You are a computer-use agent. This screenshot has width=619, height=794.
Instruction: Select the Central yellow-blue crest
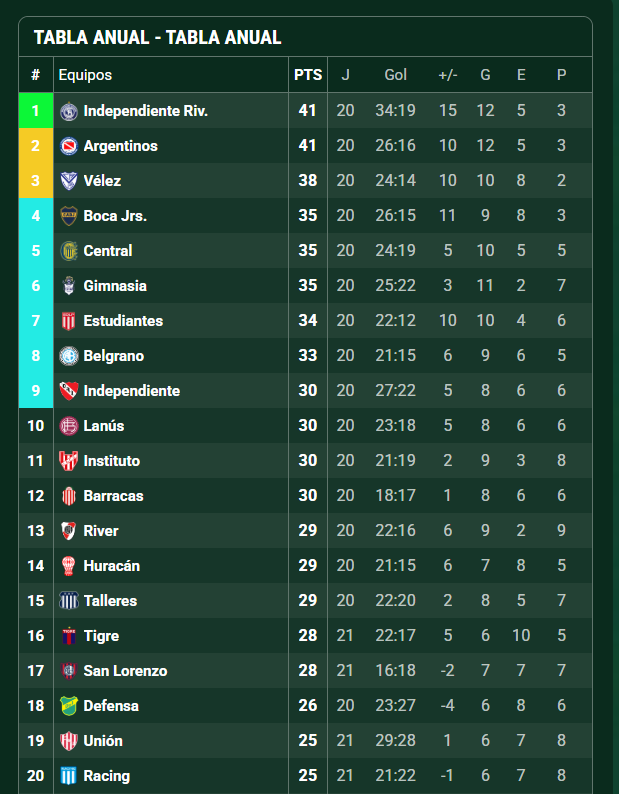[x=68, y=251]
